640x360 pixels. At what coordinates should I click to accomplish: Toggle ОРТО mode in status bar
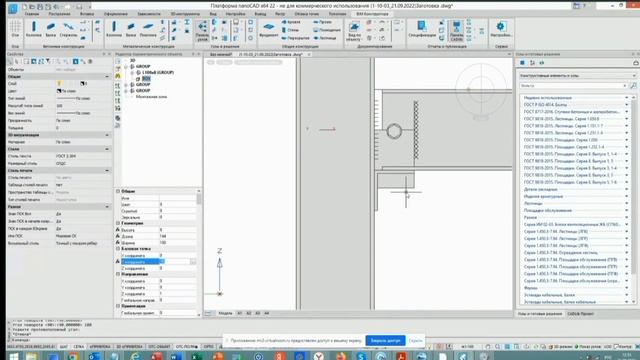coord(208,347)
